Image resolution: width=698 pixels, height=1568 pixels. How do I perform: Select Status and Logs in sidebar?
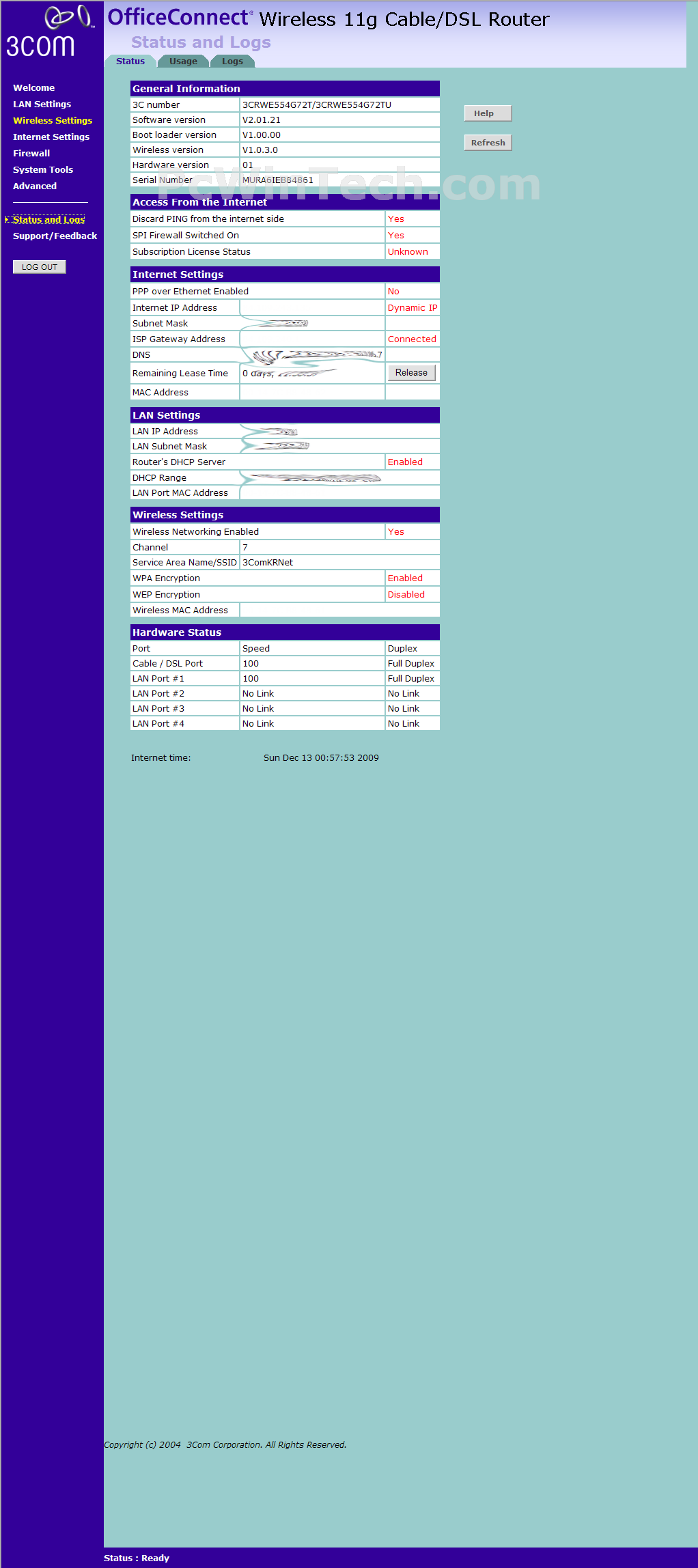(x=48, y=219)
